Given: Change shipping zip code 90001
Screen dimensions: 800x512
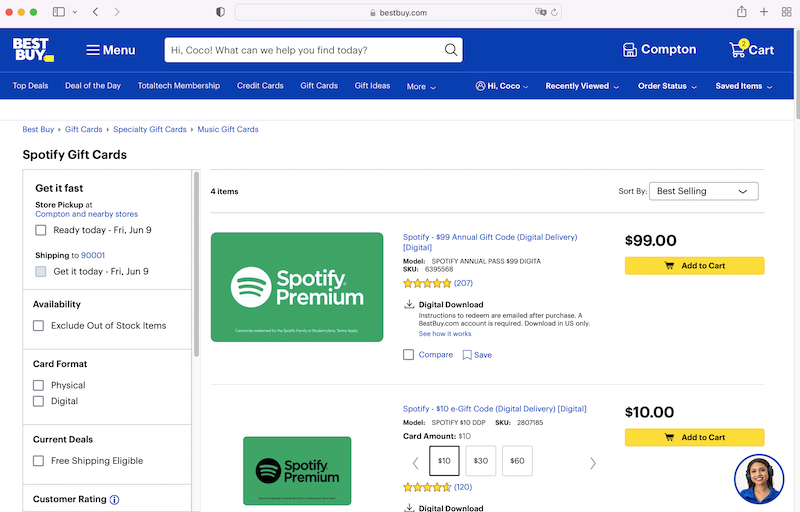Looking at the screenshot, I should point(93,255).
